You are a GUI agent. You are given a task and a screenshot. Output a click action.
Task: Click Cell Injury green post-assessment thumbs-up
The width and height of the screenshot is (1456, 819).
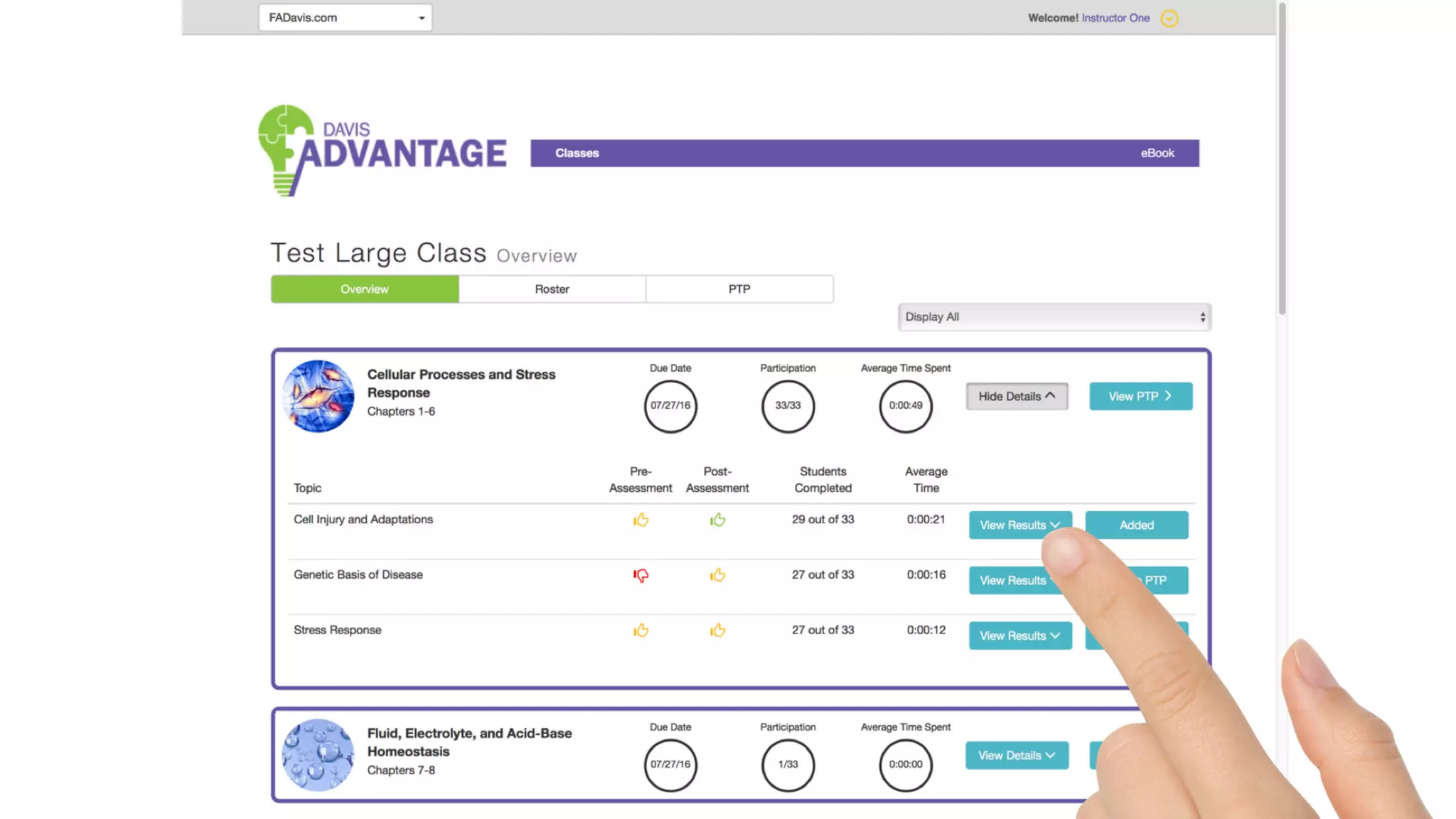pos(717,520)
